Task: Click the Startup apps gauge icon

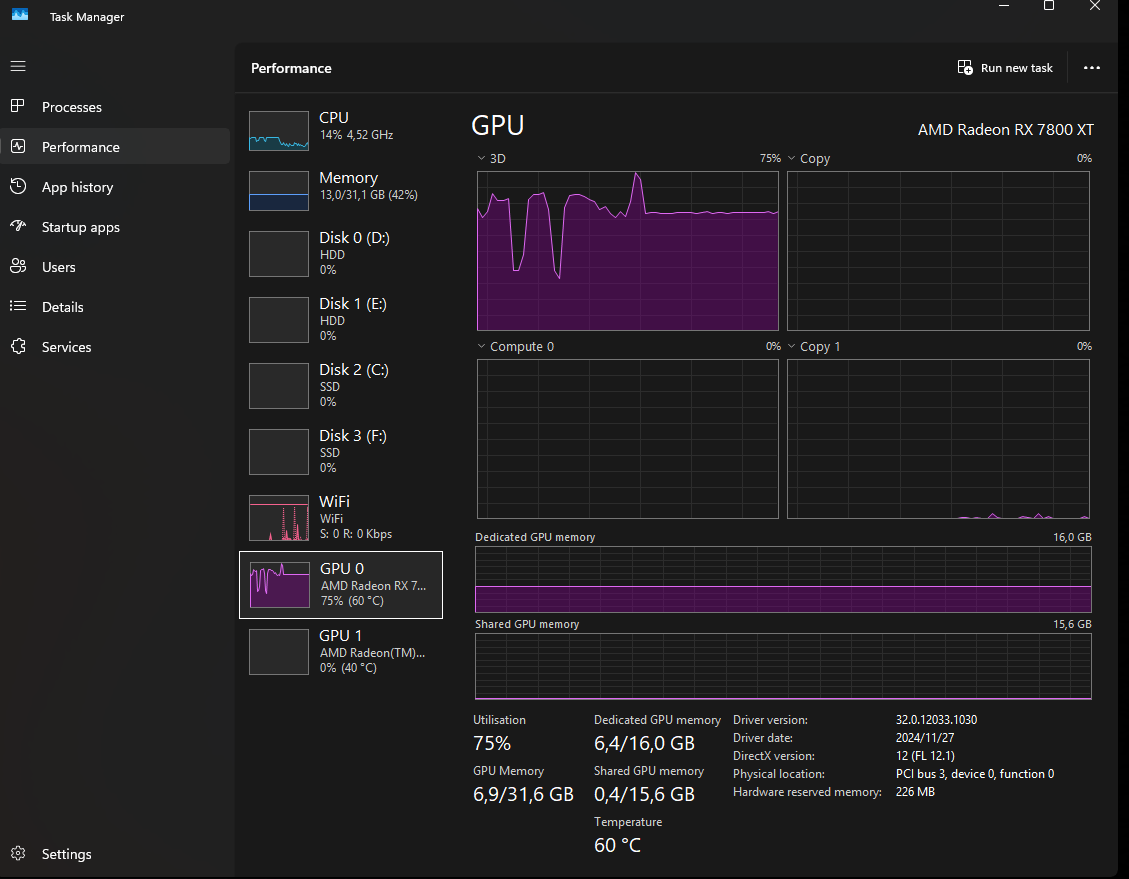Action: click(18, 227)
